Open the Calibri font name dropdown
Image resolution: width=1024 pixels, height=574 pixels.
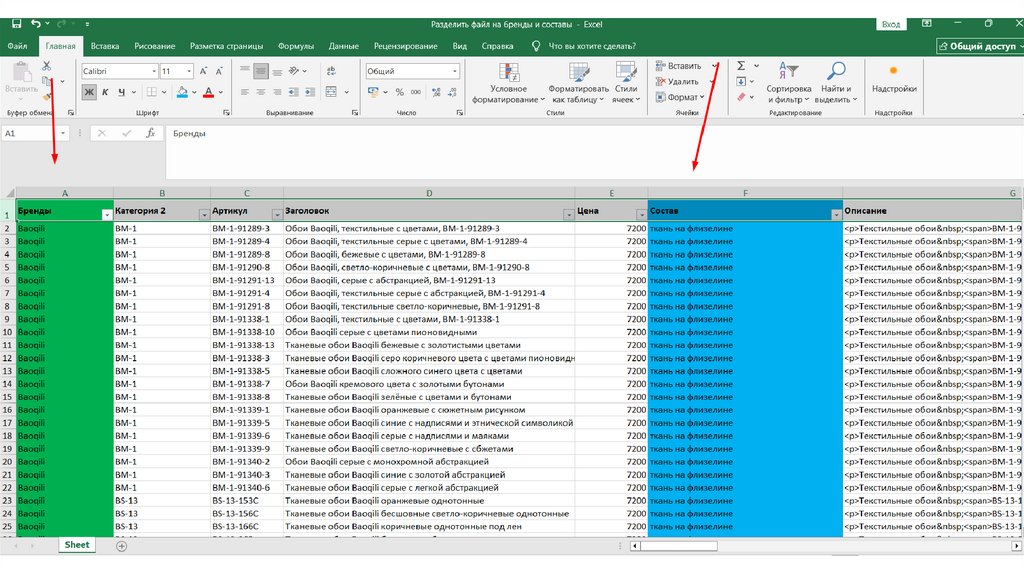tap(153, 71)
